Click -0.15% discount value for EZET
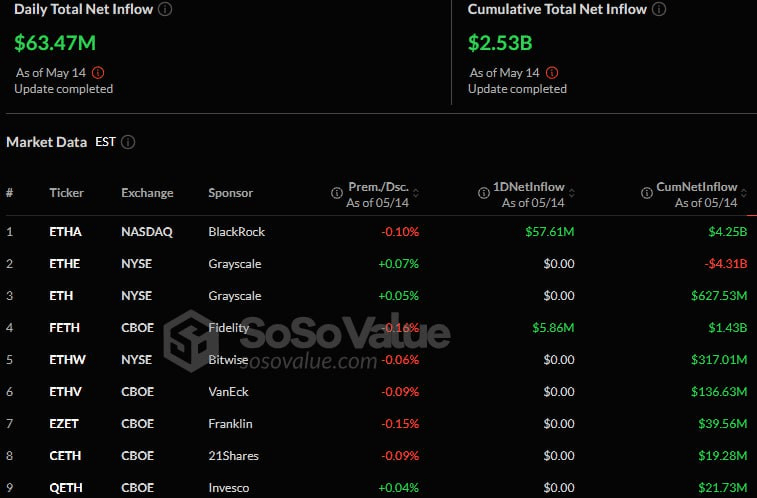This screenshot has width=757, height=498. [400, 424]
